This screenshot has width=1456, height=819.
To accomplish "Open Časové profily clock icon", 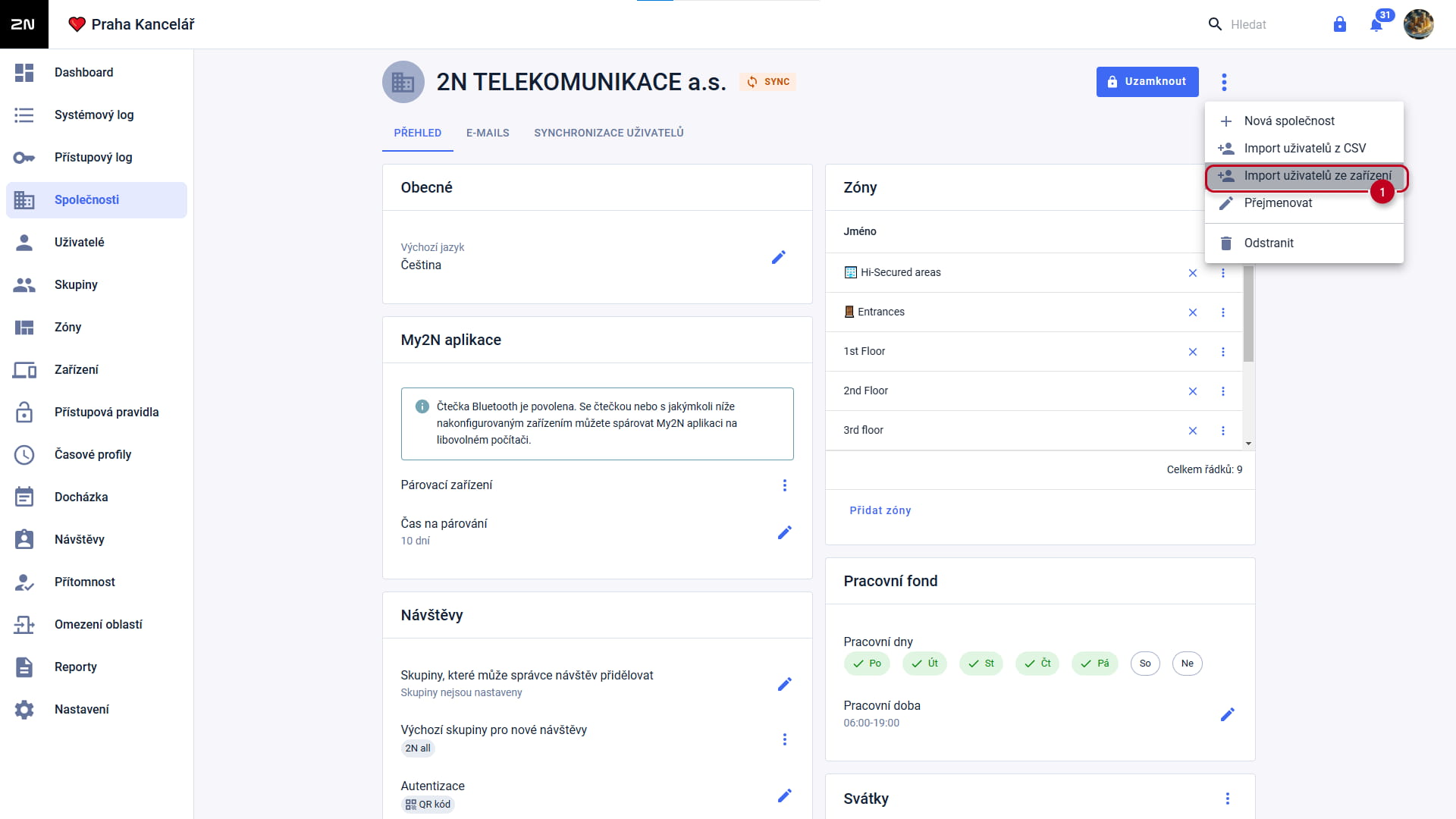I will [24, 455].
